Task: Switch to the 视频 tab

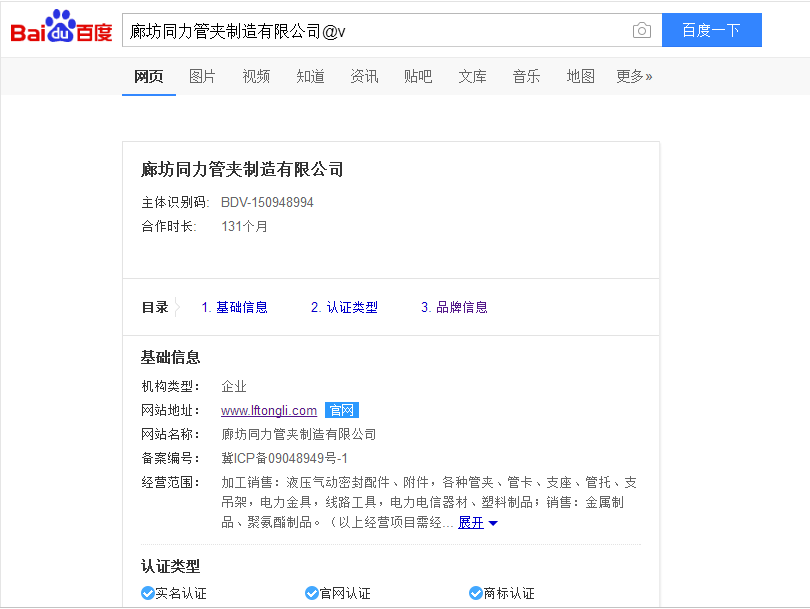Action: click(256, 76)
